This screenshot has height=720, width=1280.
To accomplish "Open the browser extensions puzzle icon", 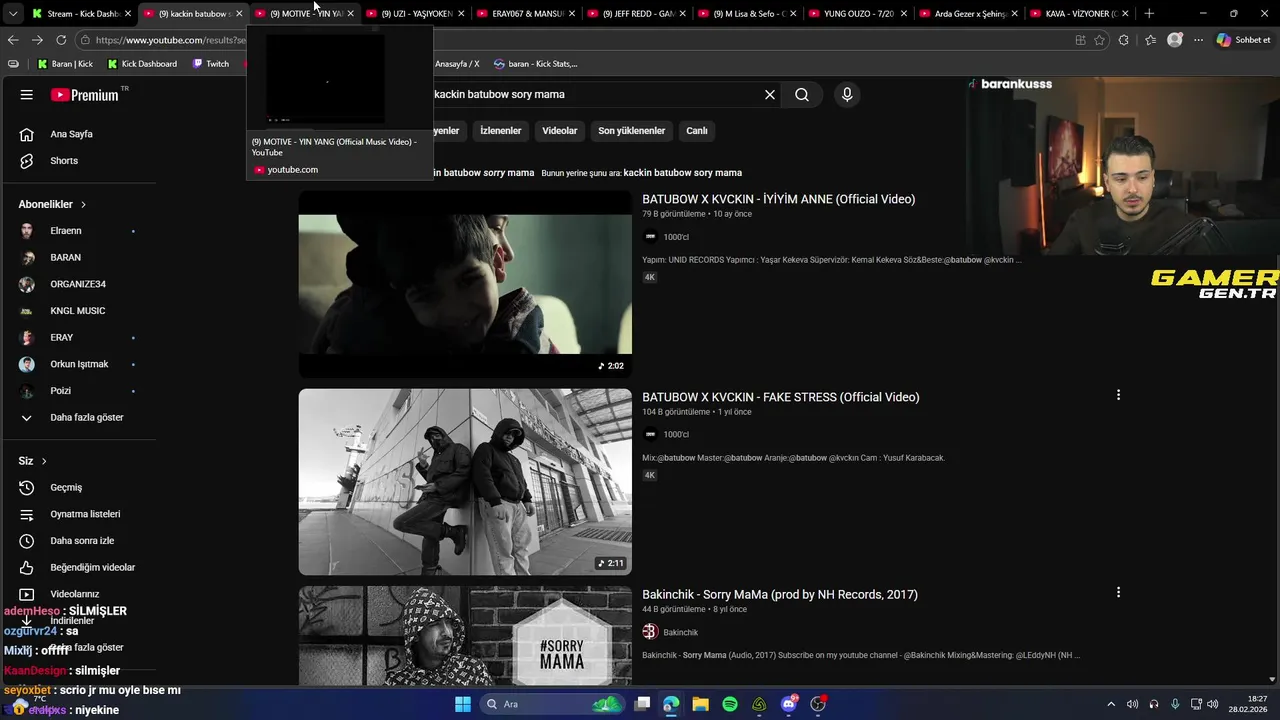I will [1124, 40].
